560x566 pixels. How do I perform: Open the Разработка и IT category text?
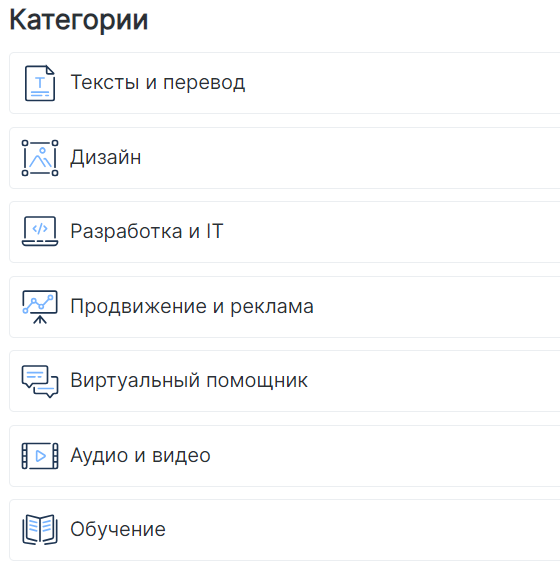pyautogui.click(x=147, y=231)
